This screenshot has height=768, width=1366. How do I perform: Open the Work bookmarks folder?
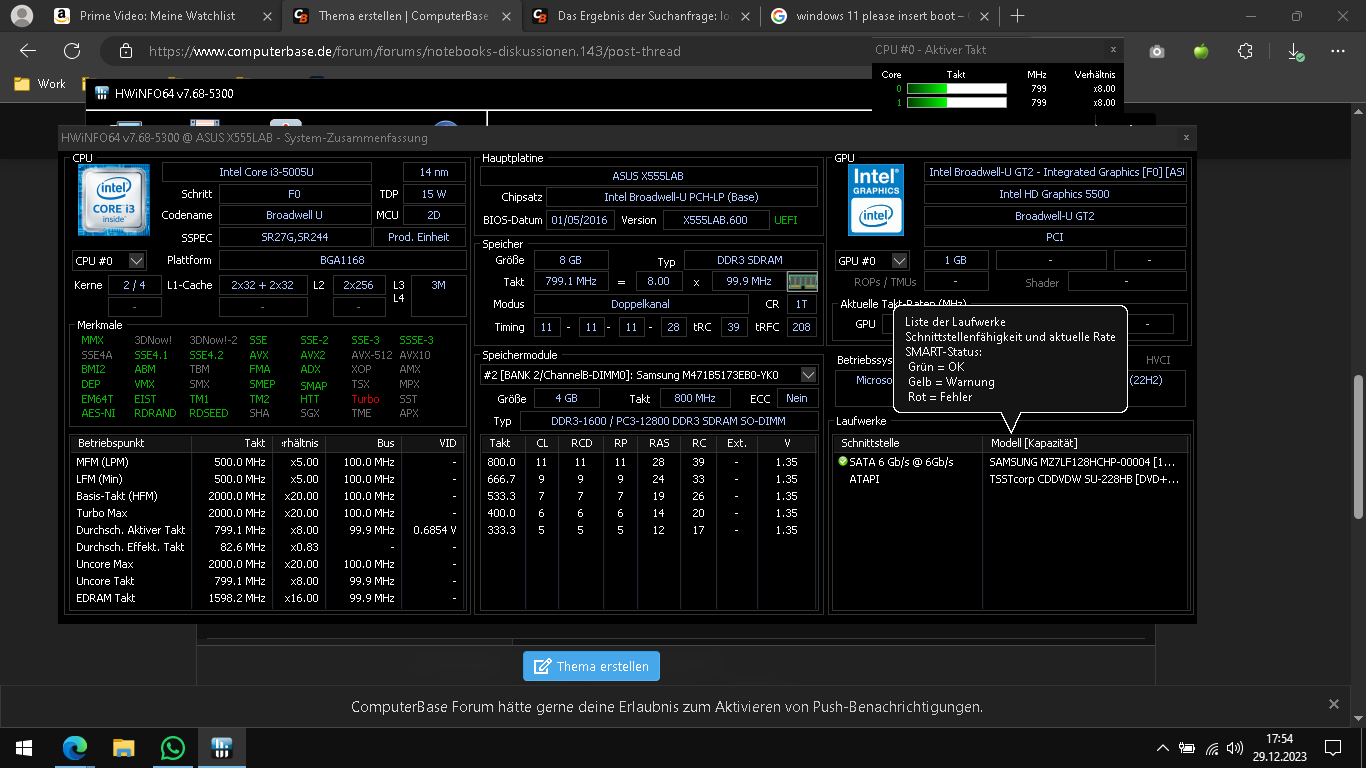40,84
